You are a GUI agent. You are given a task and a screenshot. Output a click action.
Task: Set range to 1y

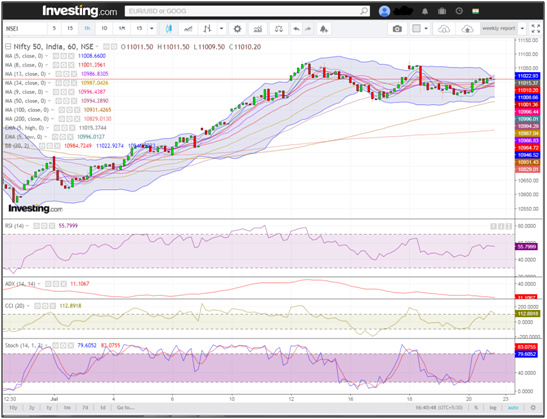click(x=49, y=407)
